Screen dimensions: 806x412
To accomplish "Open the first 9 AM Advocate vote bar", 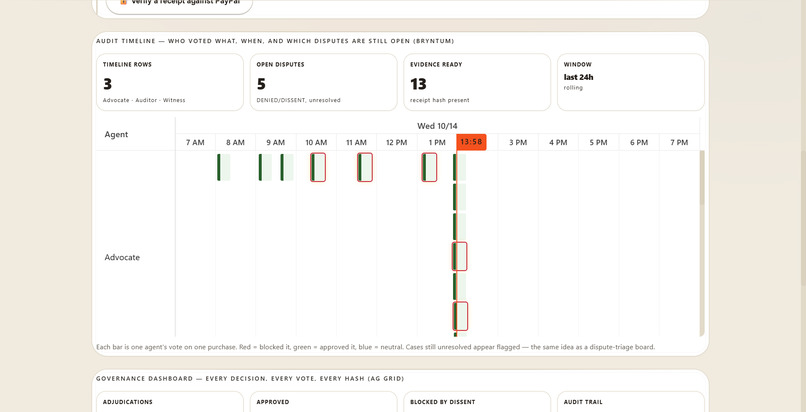I will pos(265,167).
